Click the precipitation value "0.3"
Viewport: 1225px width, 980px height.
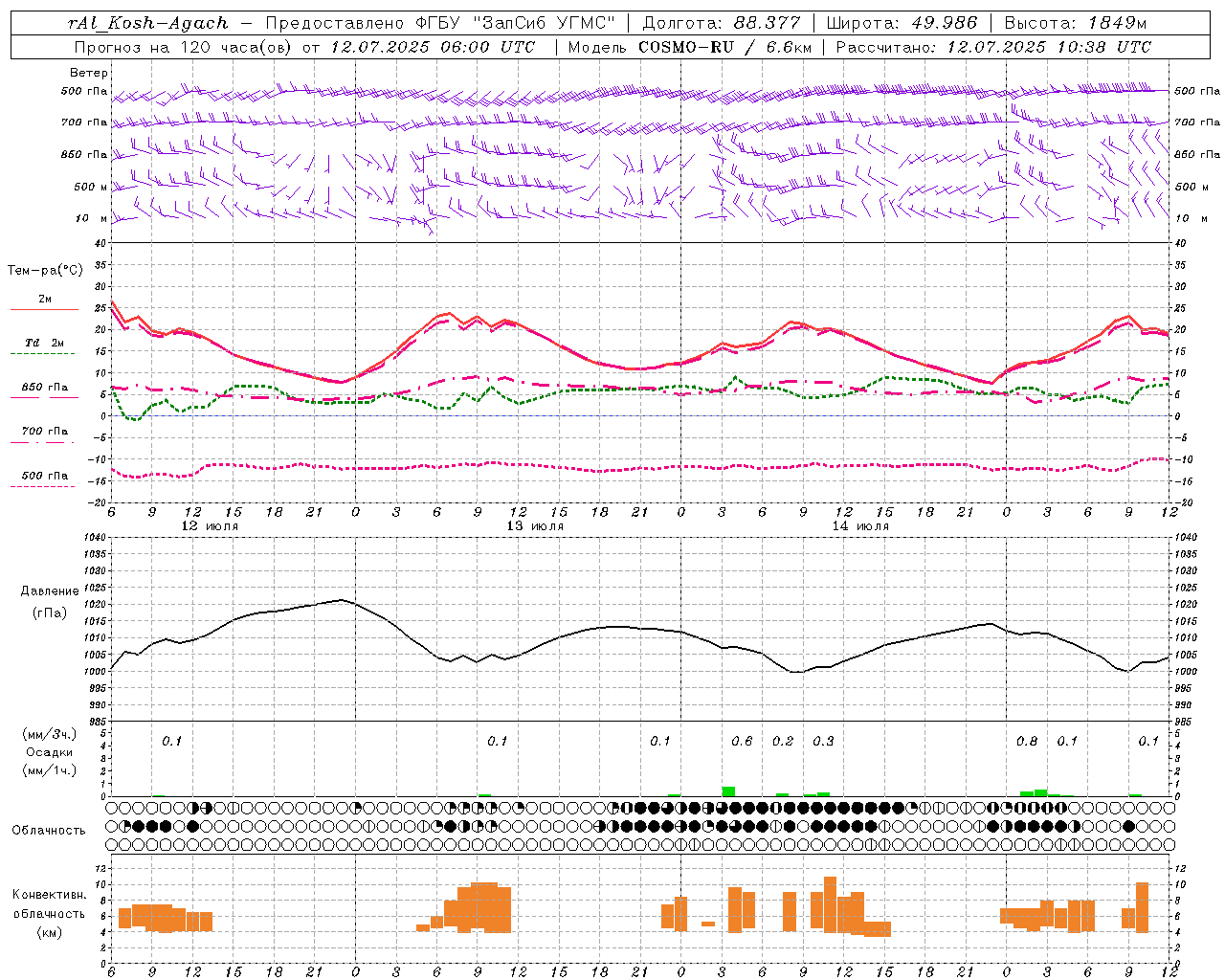[x=823, y=741]
